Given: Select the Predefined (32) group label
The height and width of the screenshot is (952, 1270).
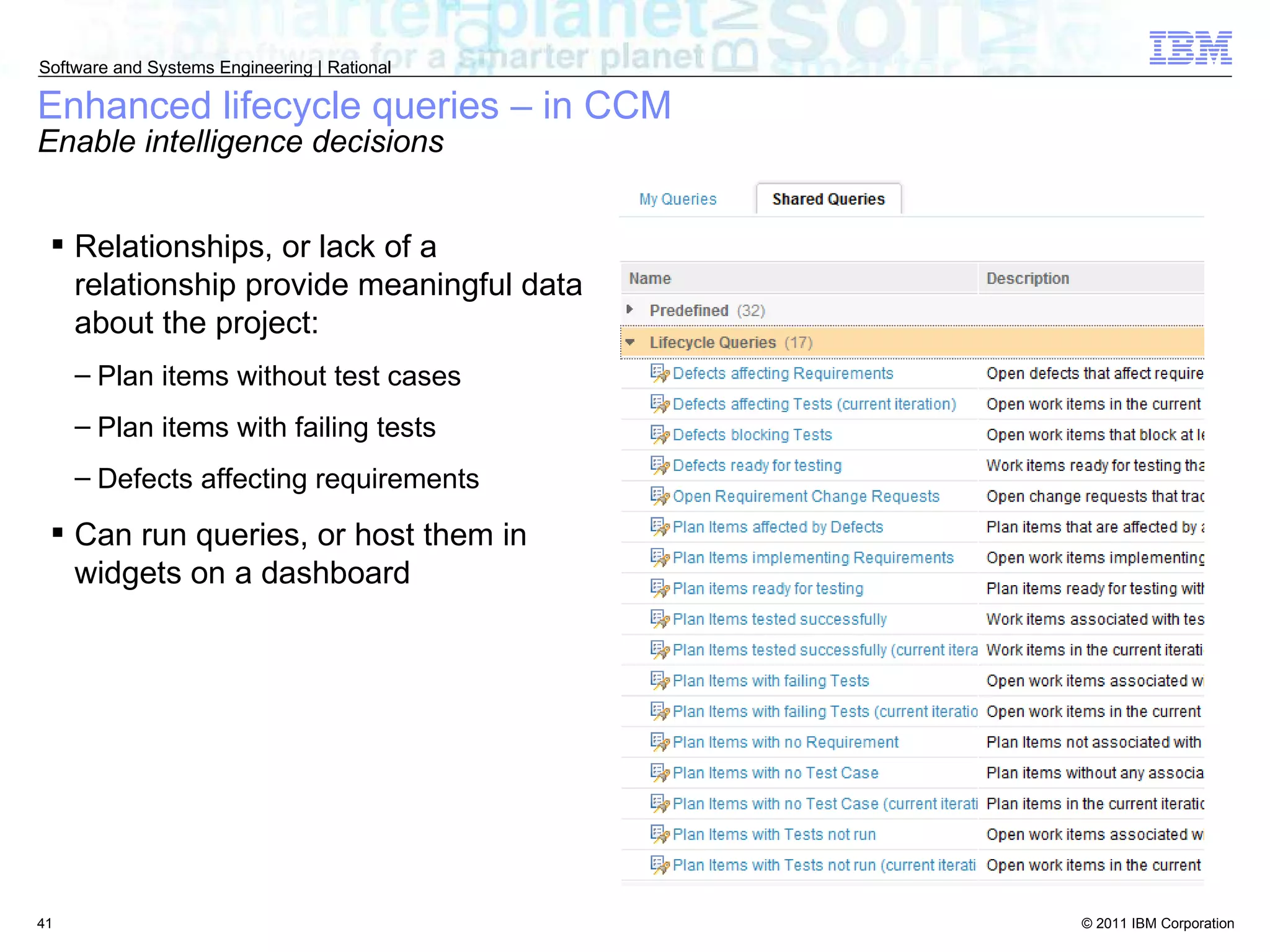Looking at the screenshot, I should click(707, 311).
